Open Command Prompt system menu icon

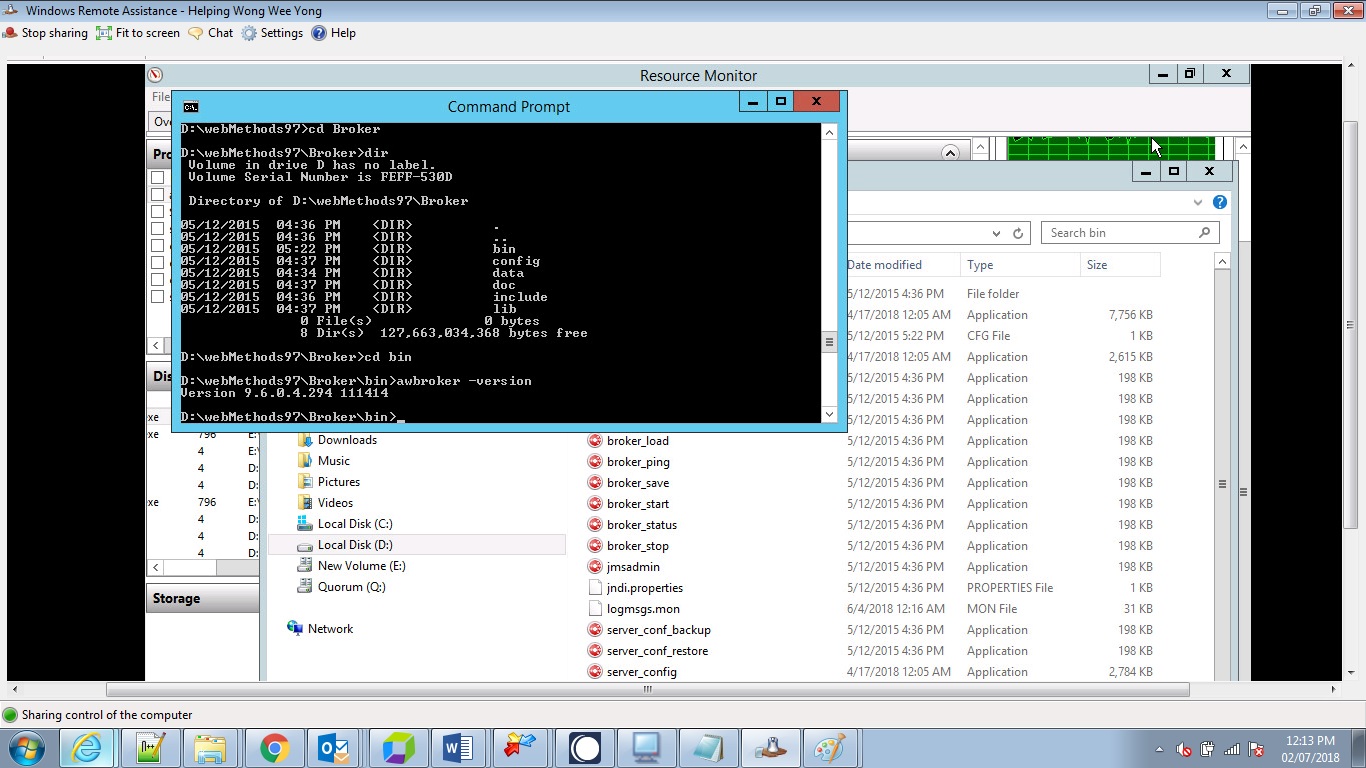coord(190,107)
